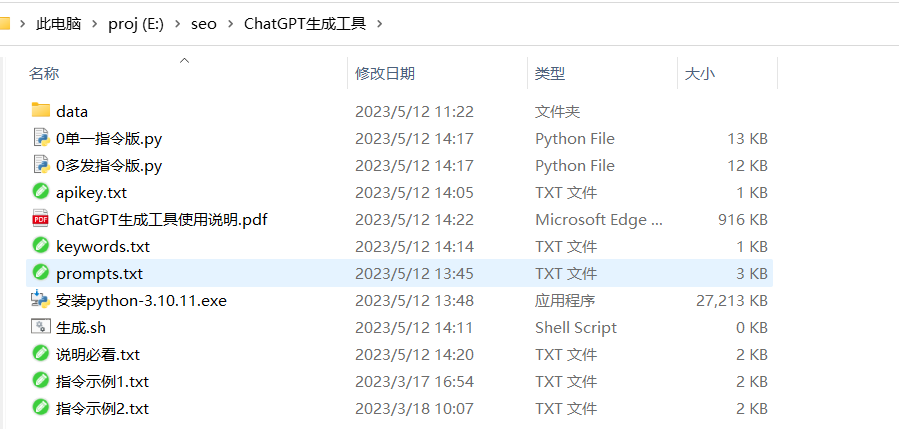Go to the seo folder in breadcrumb
The image size is (899, 429).
(x=204, y=24)
